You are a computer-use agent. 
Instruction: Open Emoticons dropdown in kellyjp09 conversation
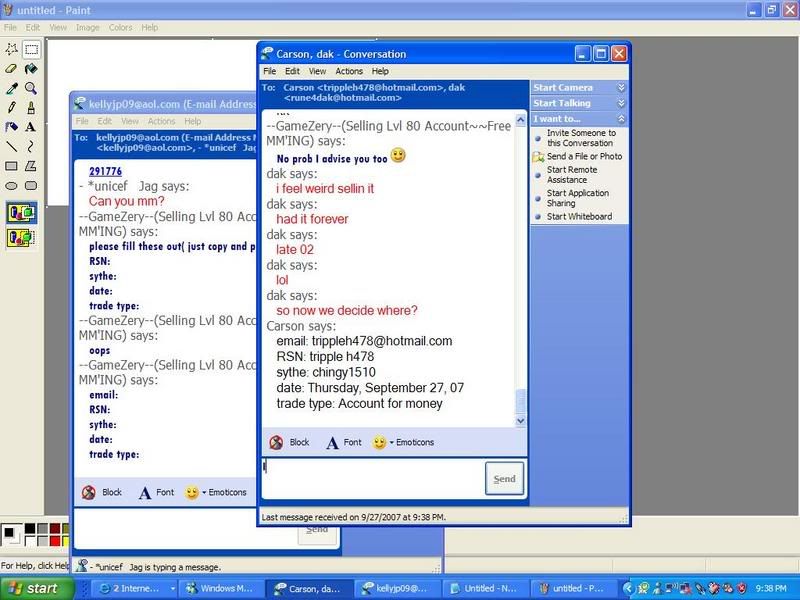tap(216, 492)
